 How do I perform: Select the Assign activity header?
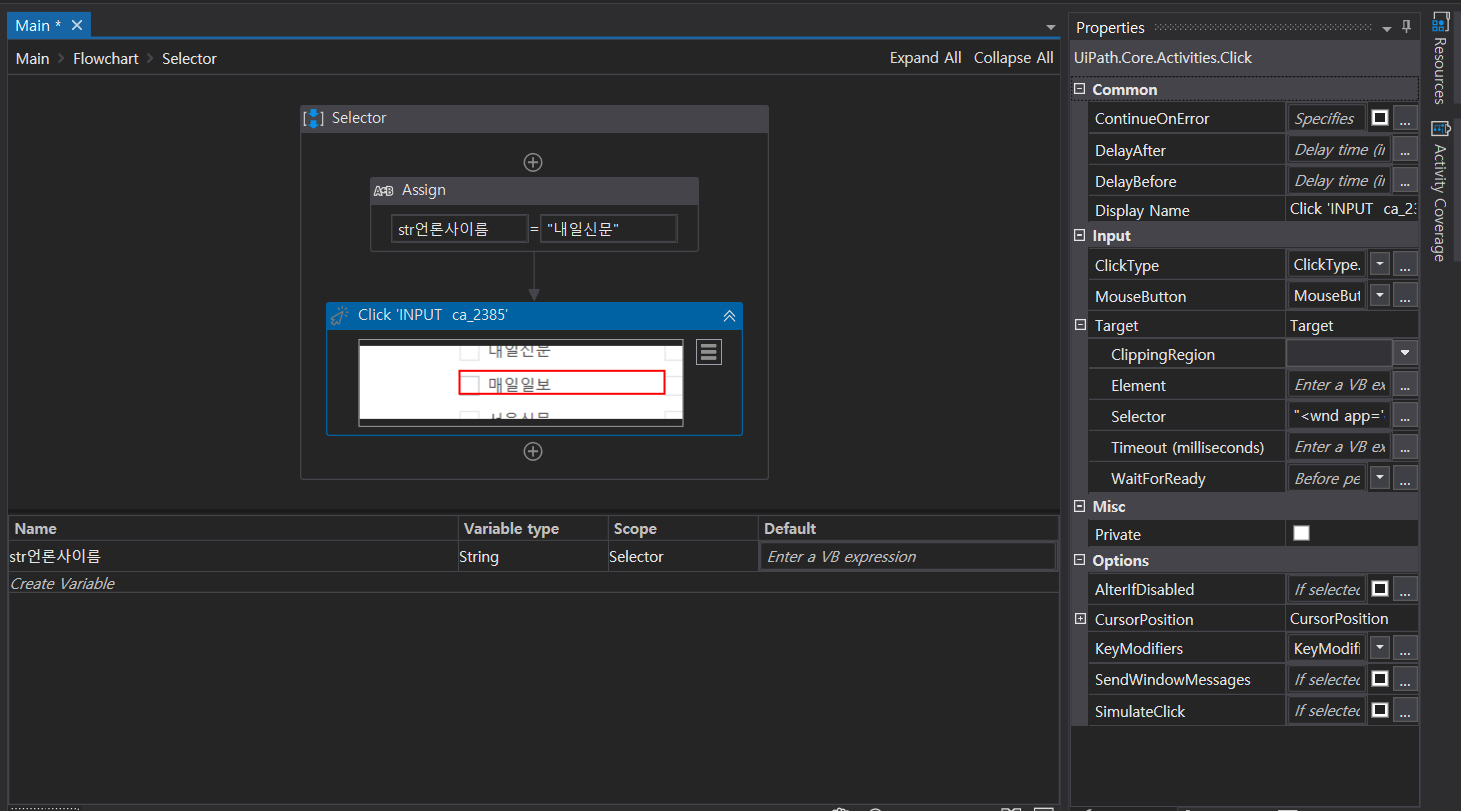coord(534,190)
